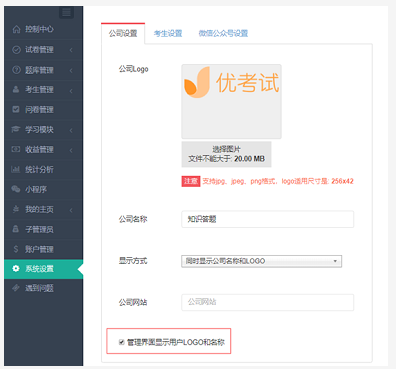Select 系统设置 in sidebar
396x369 pixels.
coord(44,269)
